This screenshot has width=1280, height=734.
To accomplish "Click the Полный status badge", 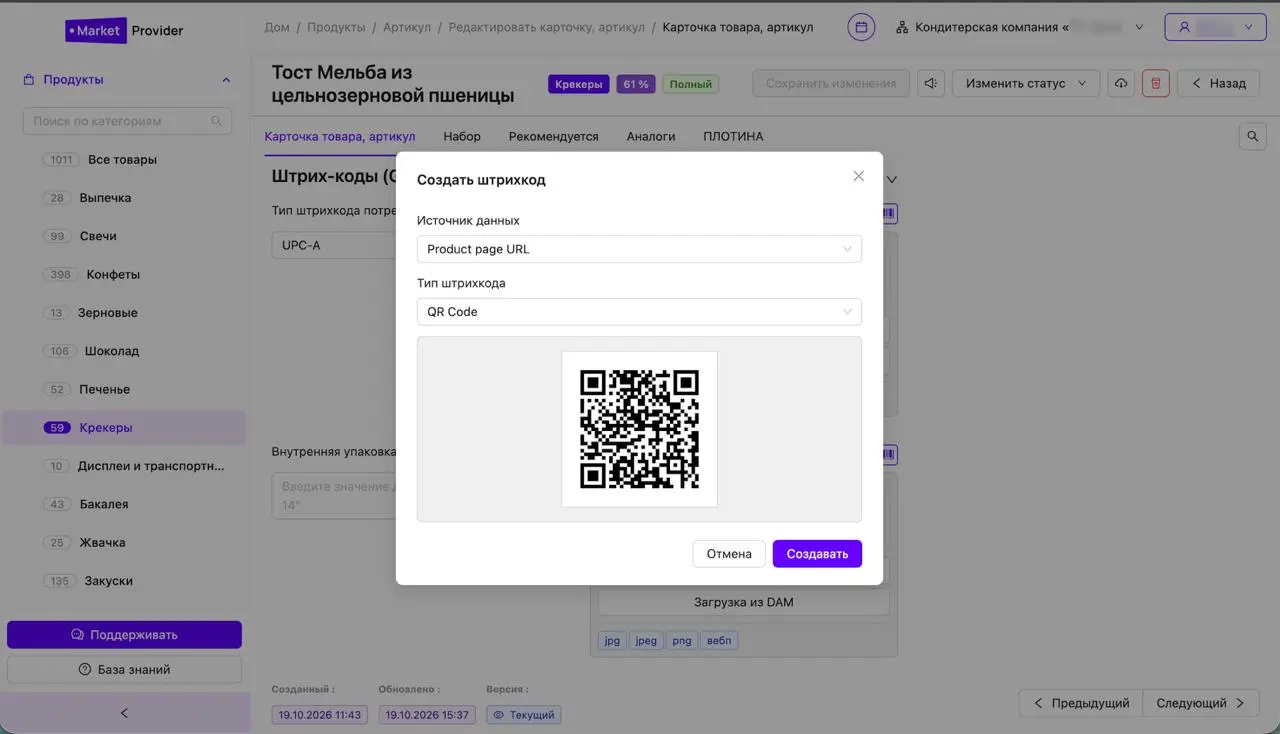I will (690, 84).
